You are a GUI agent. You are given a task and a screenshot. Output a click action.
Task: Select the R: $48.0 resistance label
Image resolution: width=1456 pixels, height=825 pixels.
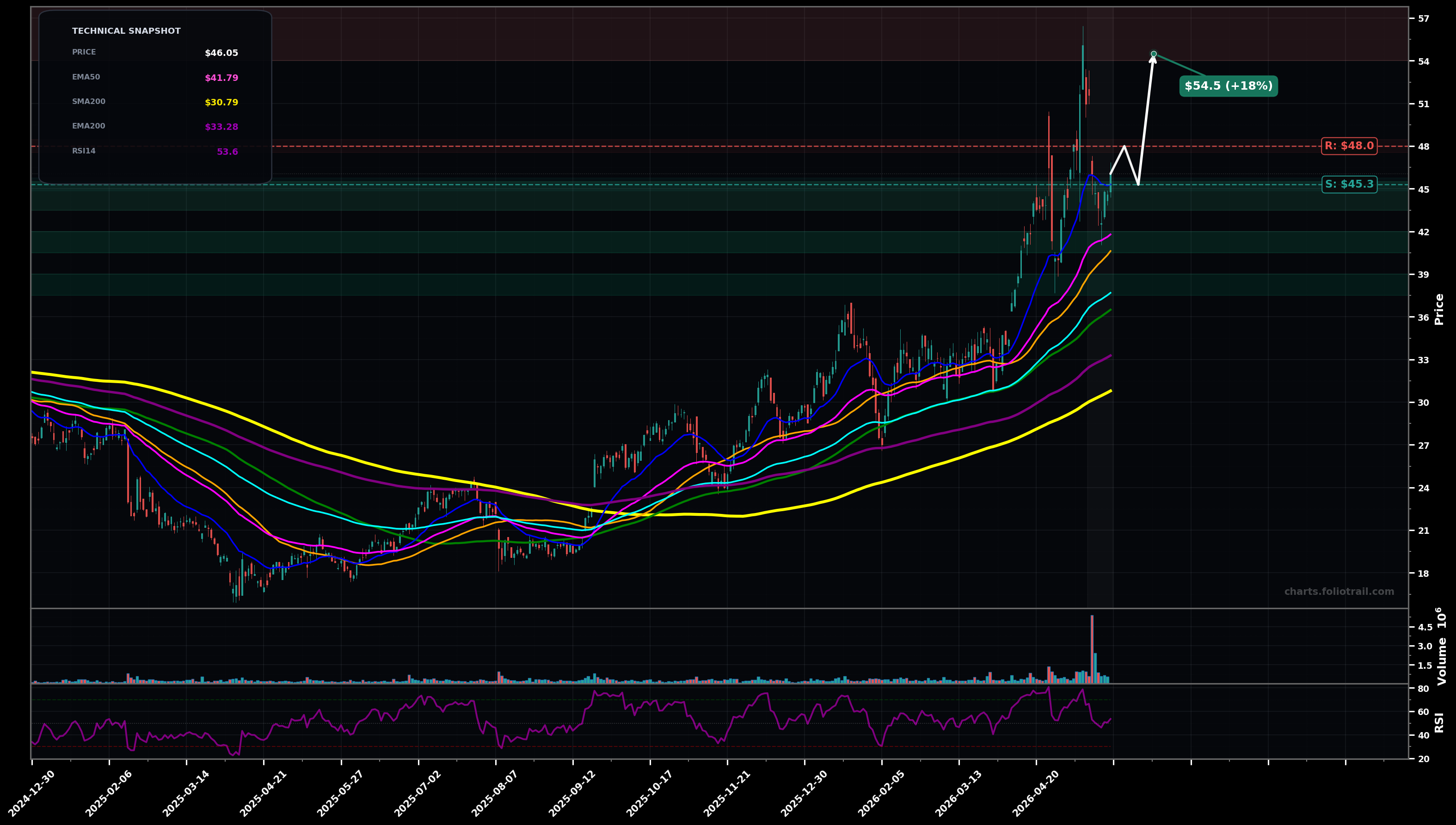tap(1349, 146)
